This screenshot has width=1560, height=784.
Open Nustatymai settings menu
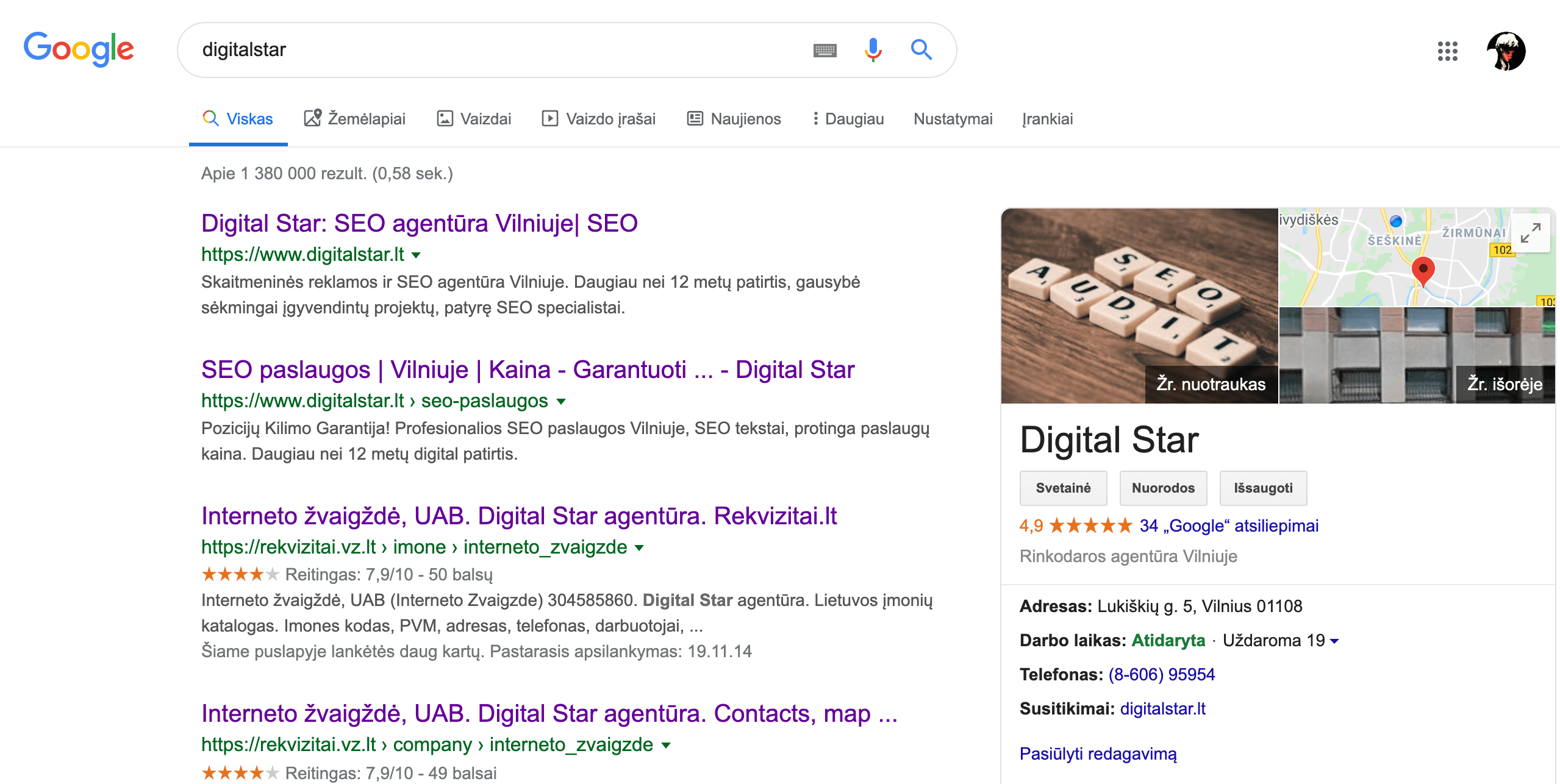point(953,119)
